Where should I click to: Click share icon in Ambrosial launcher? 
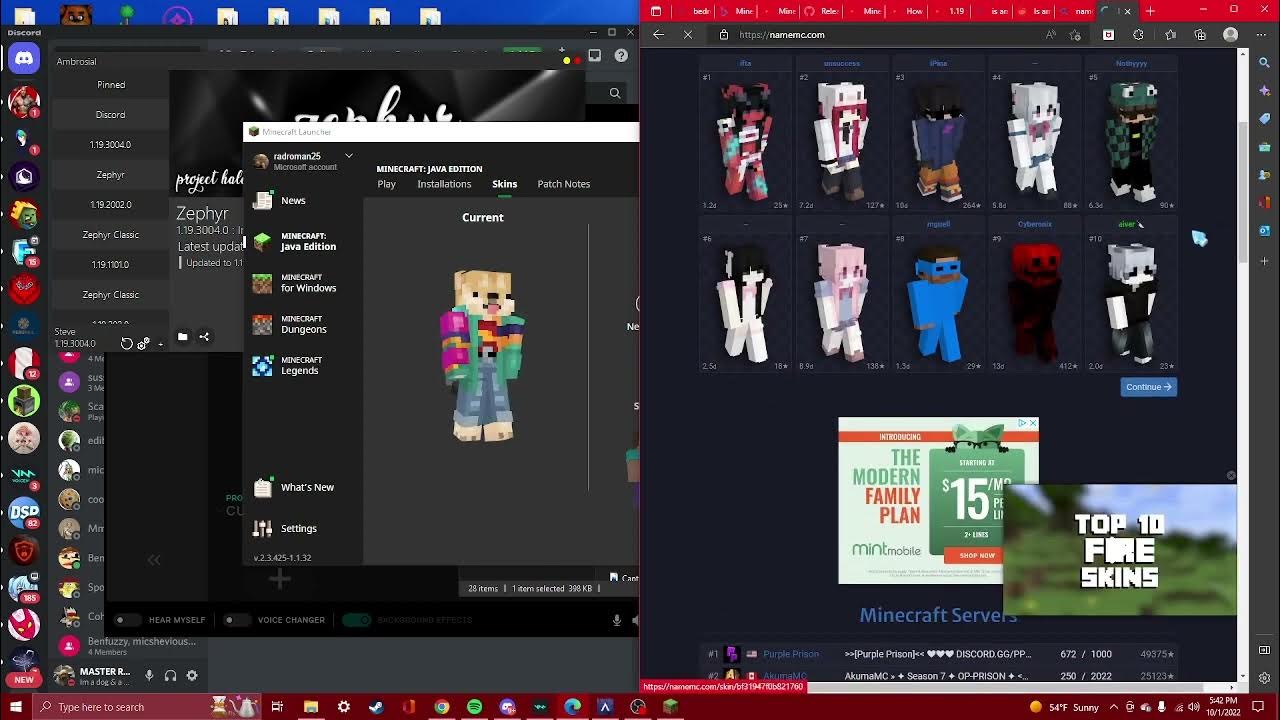[x=204, y=337]
